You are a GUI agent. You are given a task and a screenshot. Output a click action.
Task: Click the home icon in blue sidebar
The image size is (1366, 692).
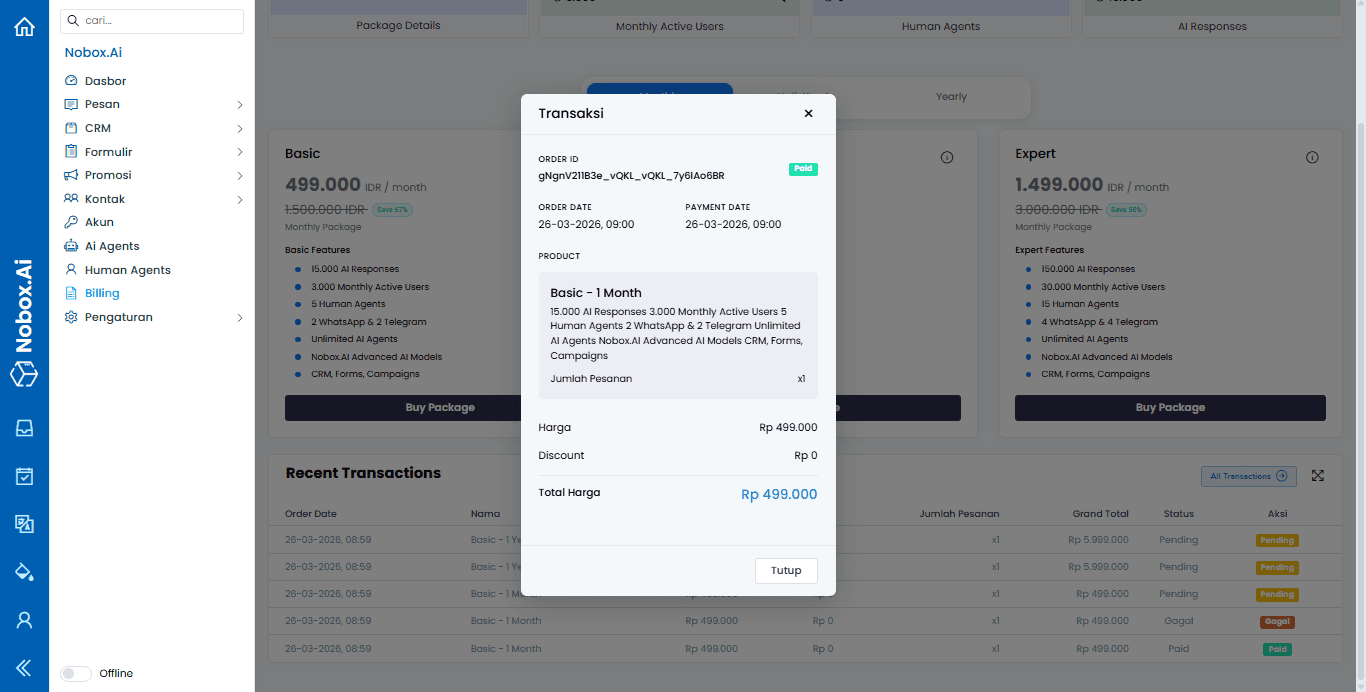tap(24, 27)
